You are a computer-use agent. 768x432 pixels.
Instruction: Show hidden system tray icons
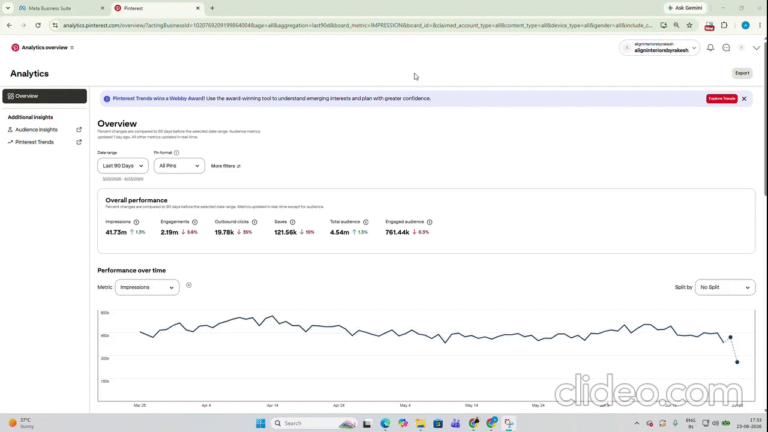[637, 423]
